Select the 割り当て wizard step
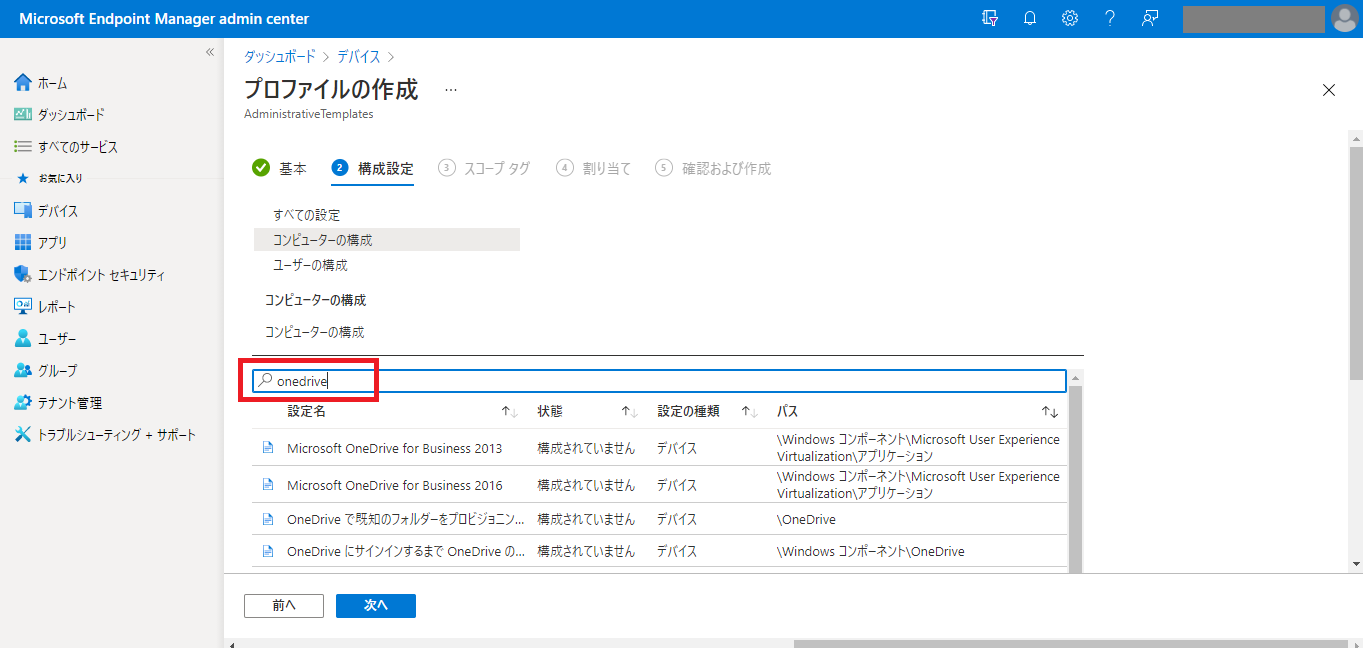1363x648 pixels. tap(595, 168)
